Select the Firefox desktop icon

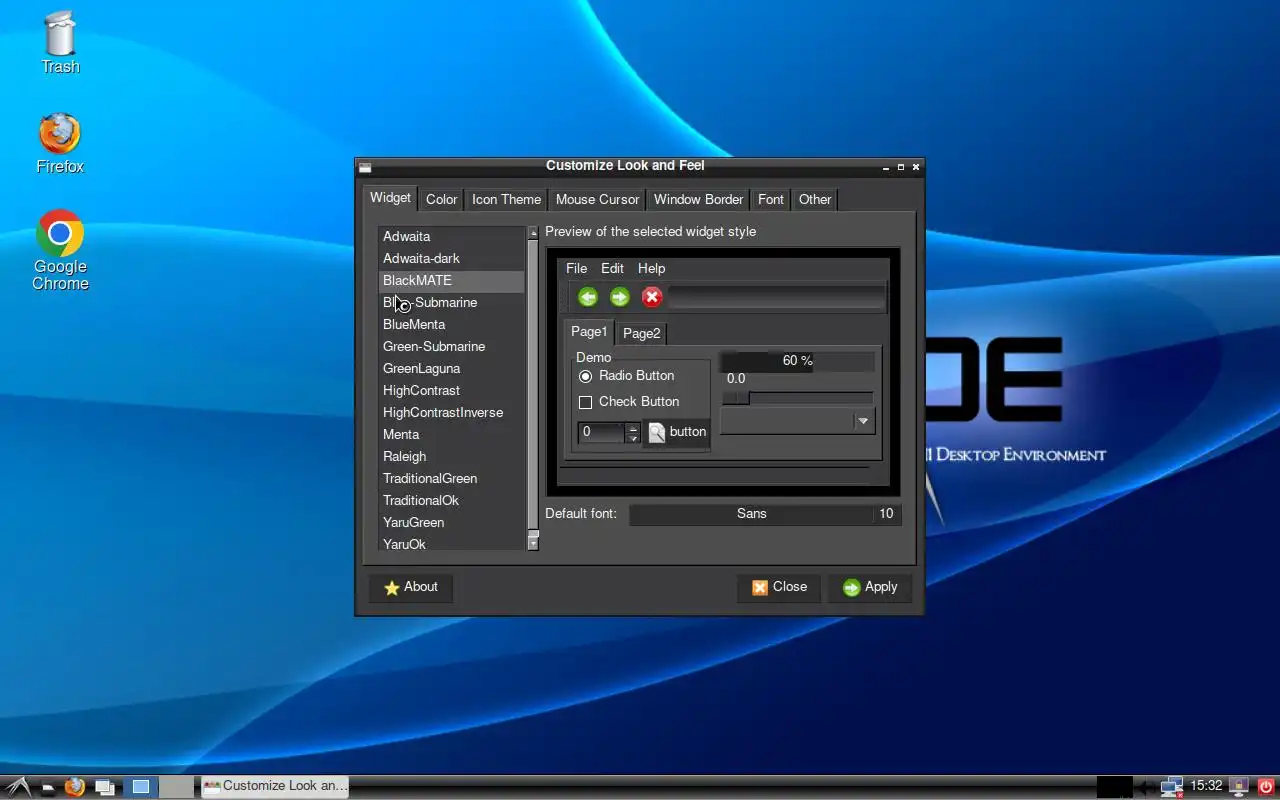pos(60,143)
